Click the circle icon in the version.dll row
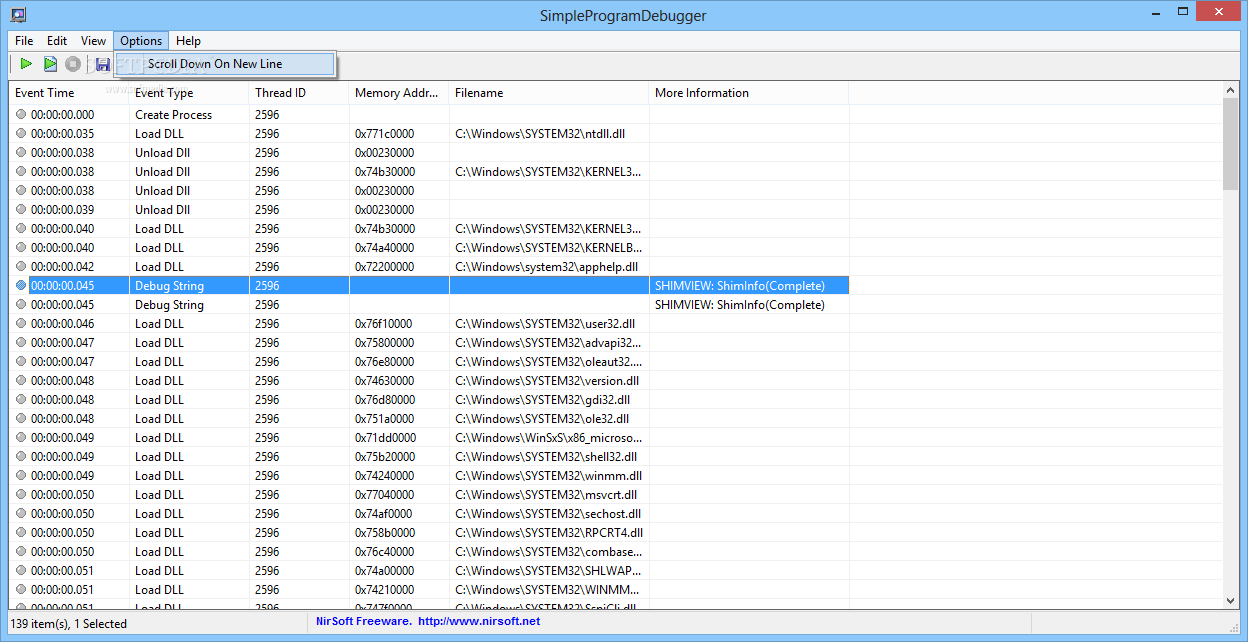The height and width of the screenshot is (642, 1248). point(22,381)
